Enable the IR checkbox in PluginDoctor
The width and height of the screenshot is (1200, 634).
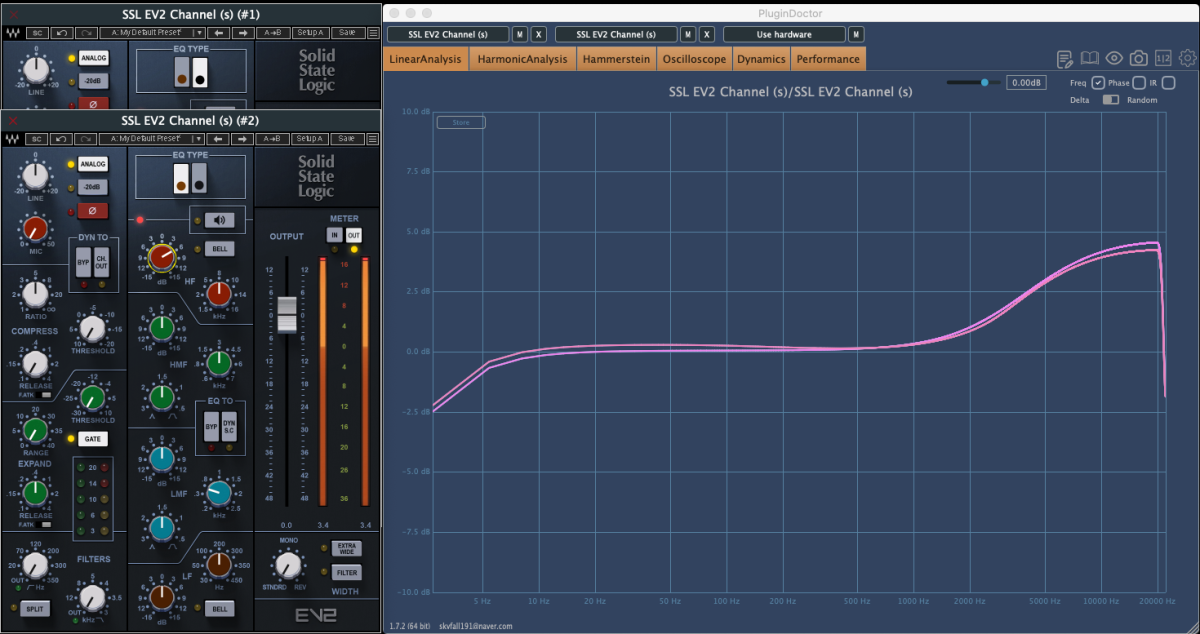[1169, 82]
